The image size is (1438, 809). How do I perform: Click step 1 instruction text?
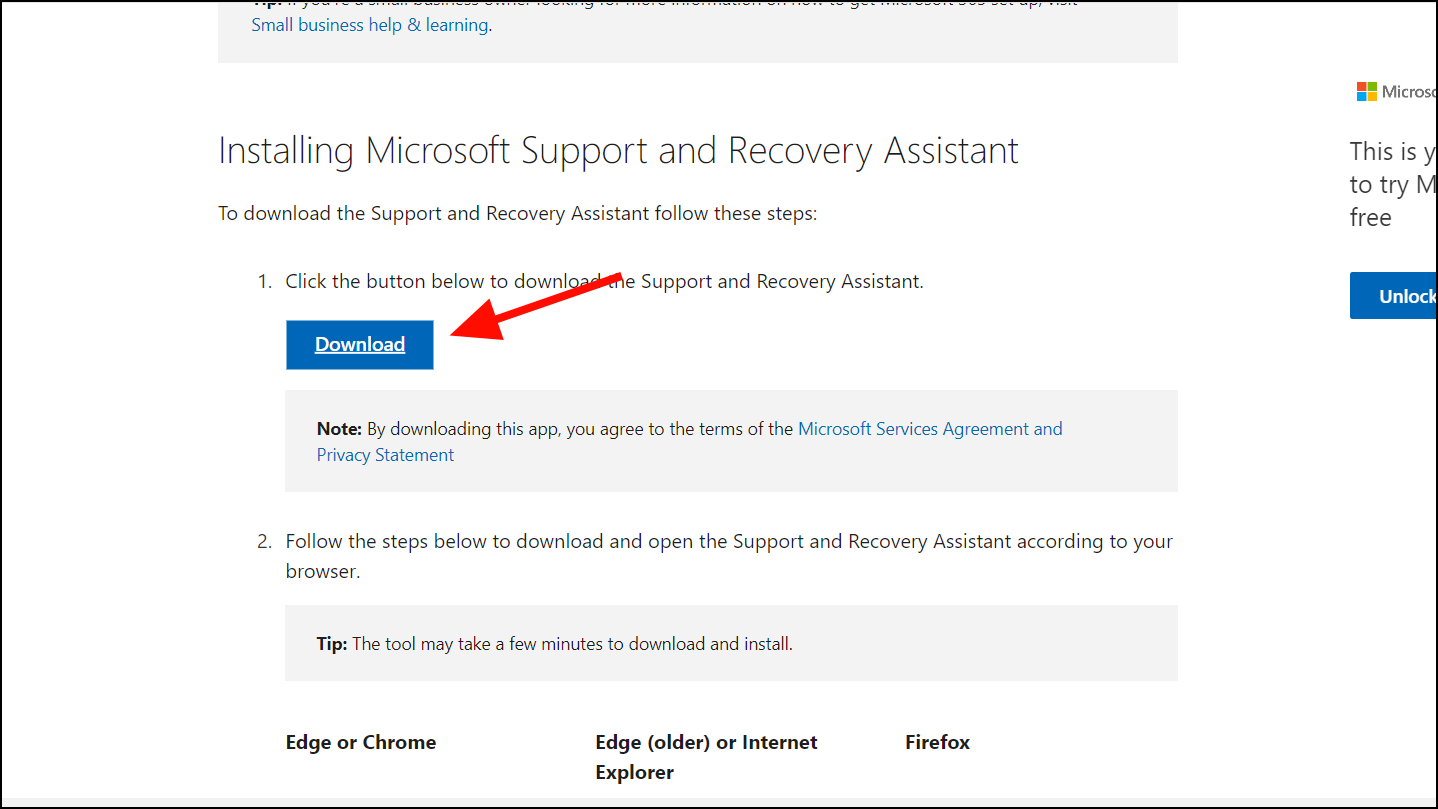tap(604, 281)
